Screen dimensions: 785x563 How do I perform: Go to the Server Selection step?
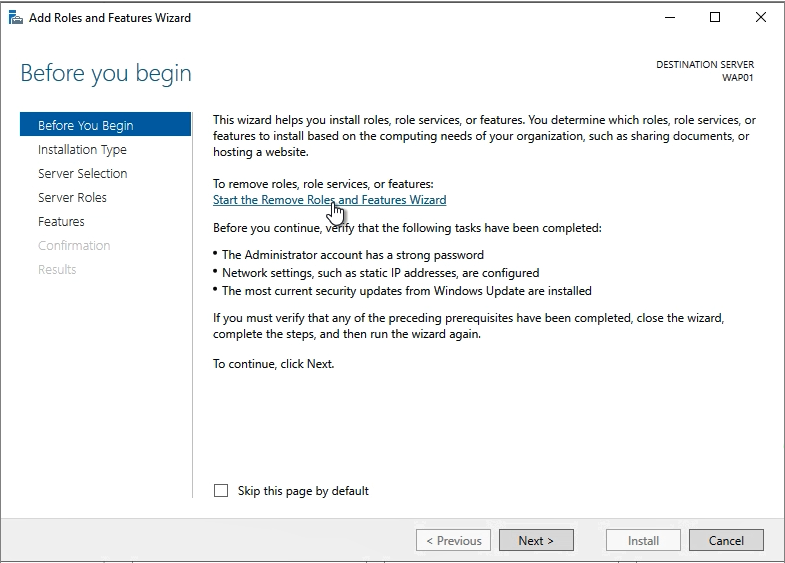[83, 174]
